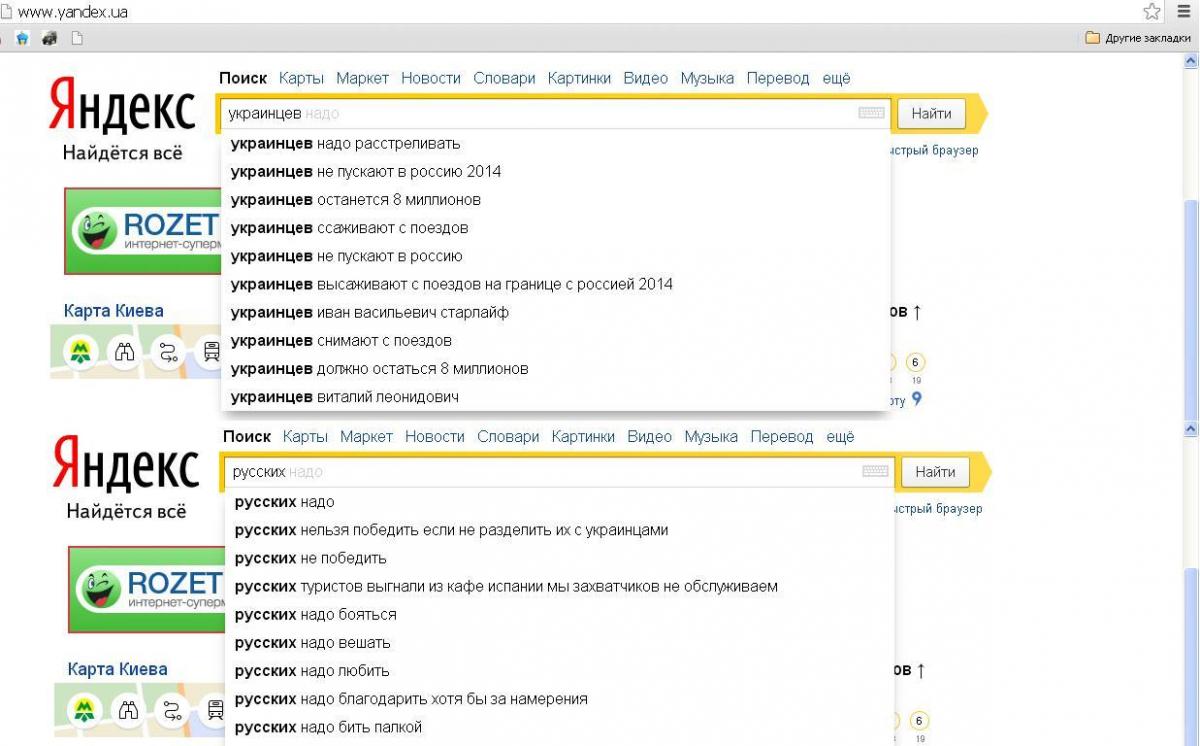Click the scrollbar arrow beside the 'русских' Поиск tab
Screen dimensions: 1200x746
click(x=1191, y=428)
